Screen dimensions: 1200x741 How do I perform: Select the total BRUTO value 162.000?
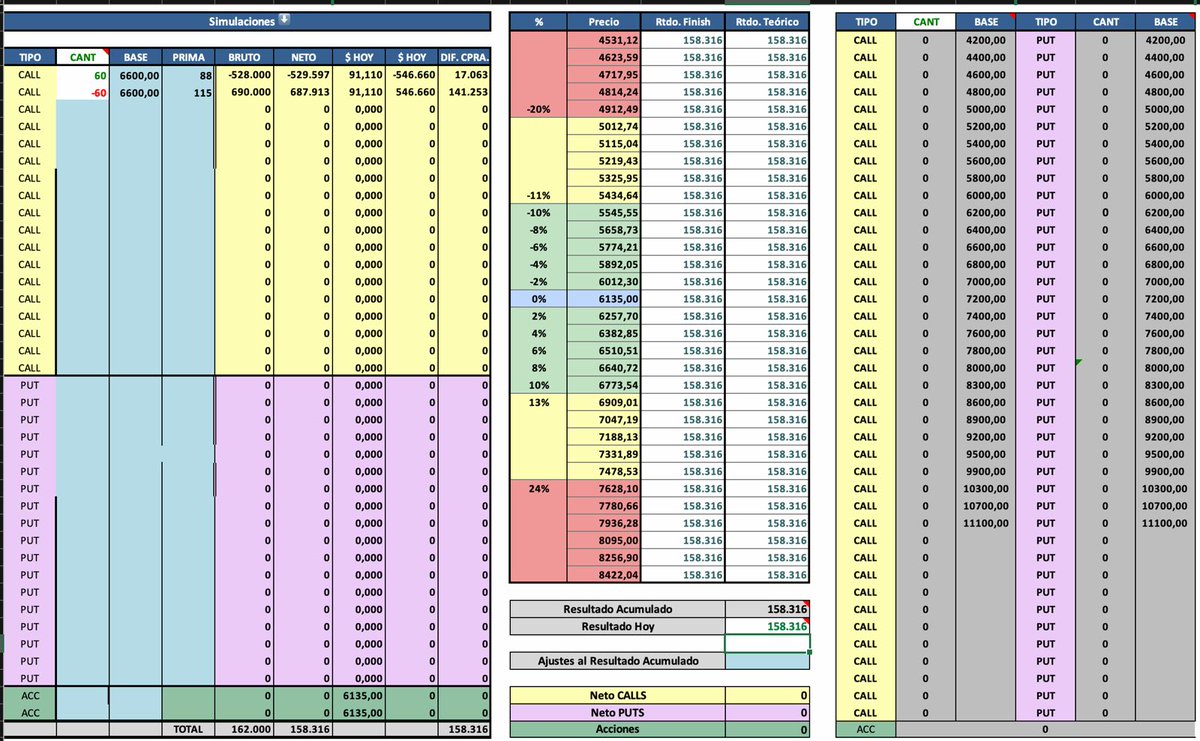click(244, 730)
